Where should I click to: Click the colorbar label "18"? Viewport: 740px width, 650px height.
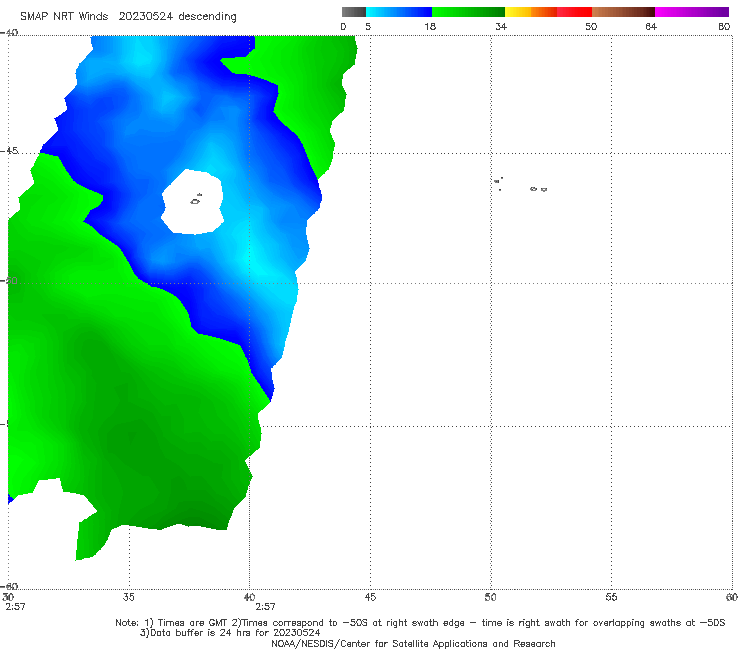coord(430,26)
